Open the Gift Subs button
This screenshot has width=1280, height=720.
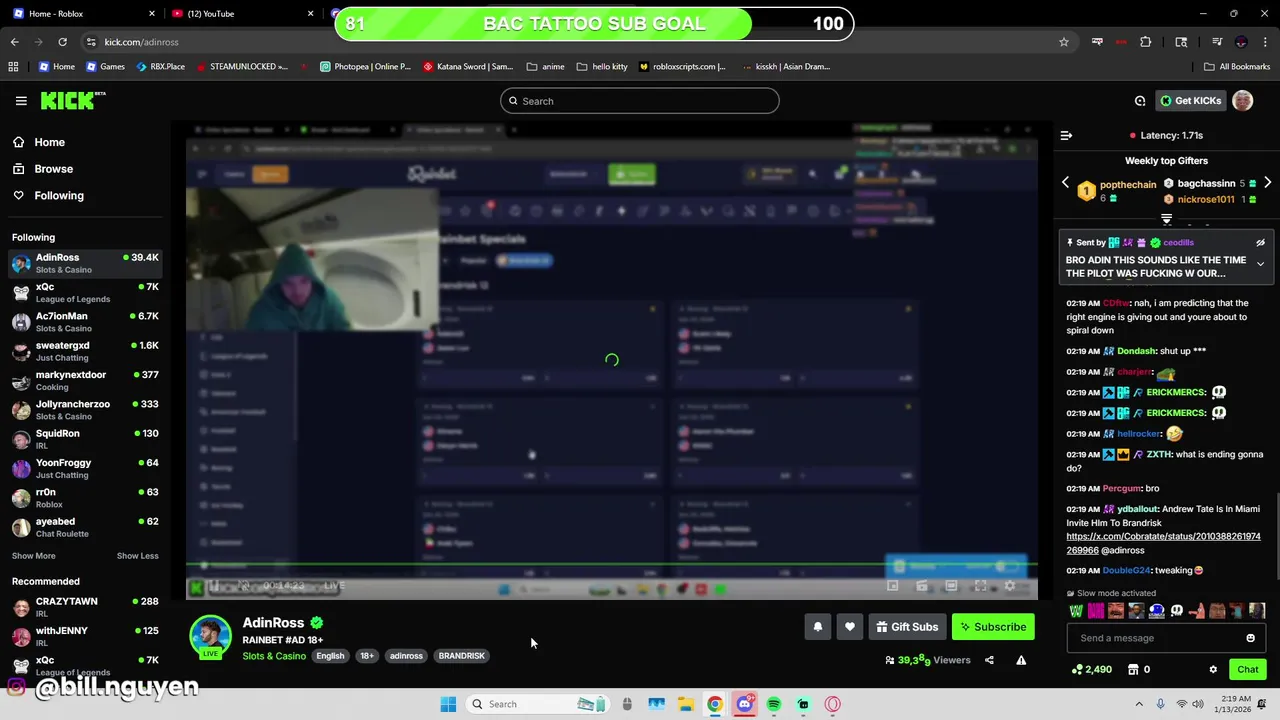(x=907, y=627)
